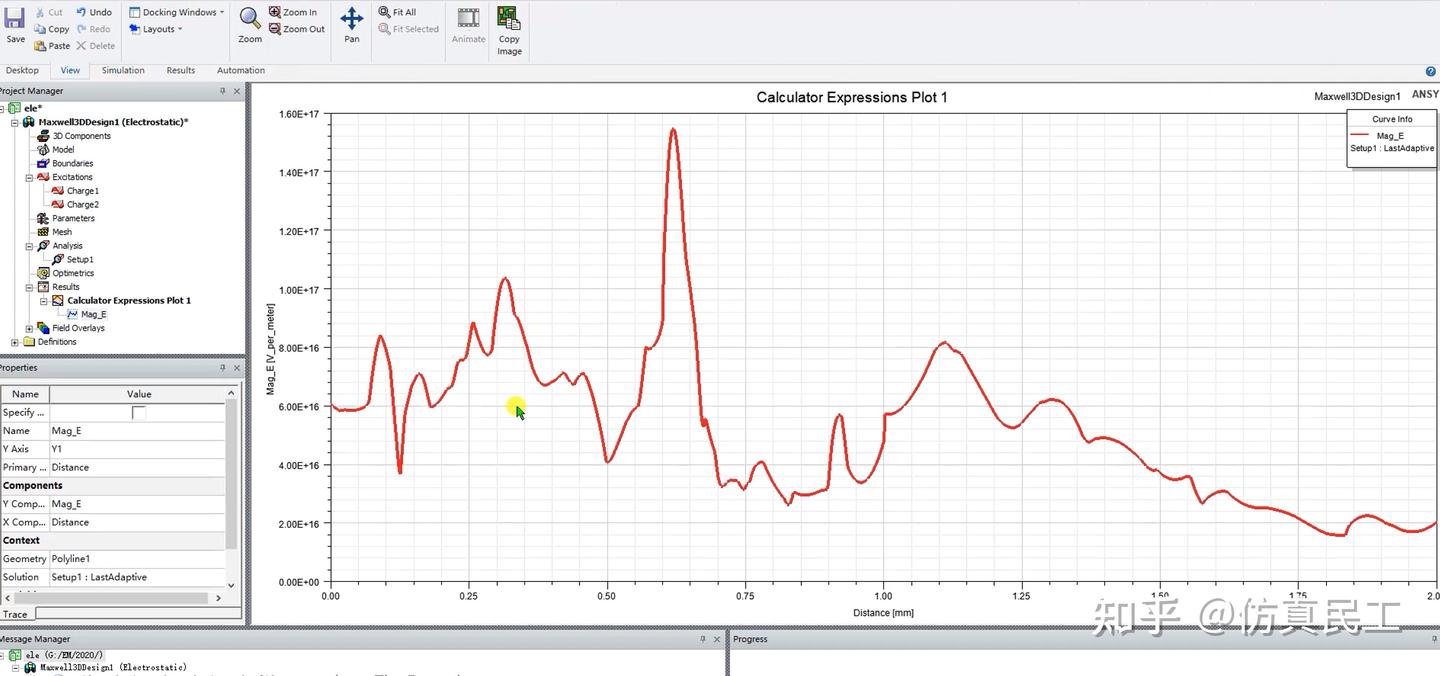Viewport: 1440px width, 676px height.
Task: Switch to the Simulation ribbon tab
Action: (x=123, y=70)
